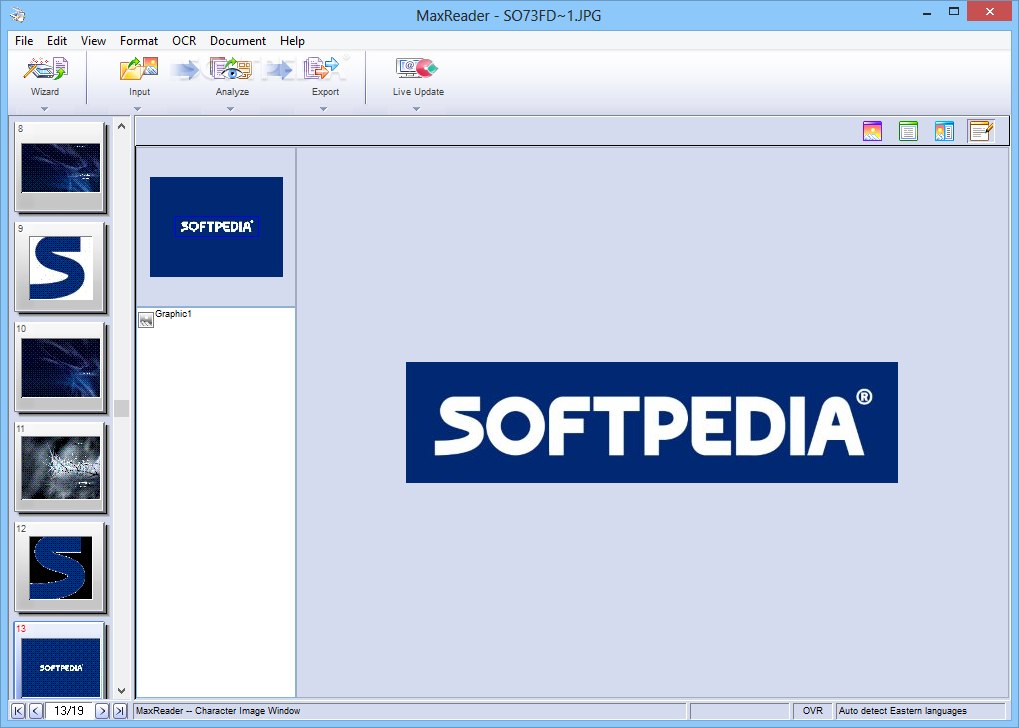Maximize the MaxReader window
Image resolution: width=1019 pixels, height=728 pixels.
pos(953,12)
